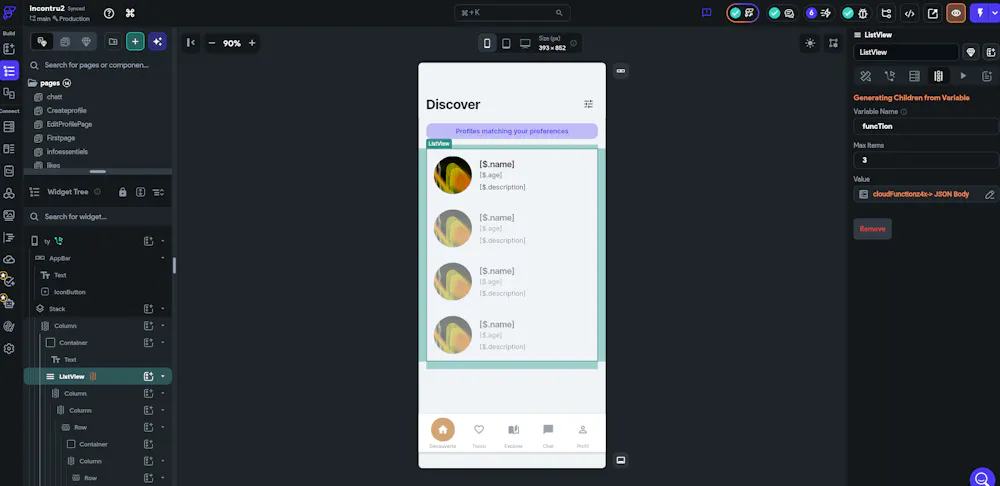The width and height of the screenshot is (1000, 486).
Task: Collapse the pages folder
Action: [33, 83]
